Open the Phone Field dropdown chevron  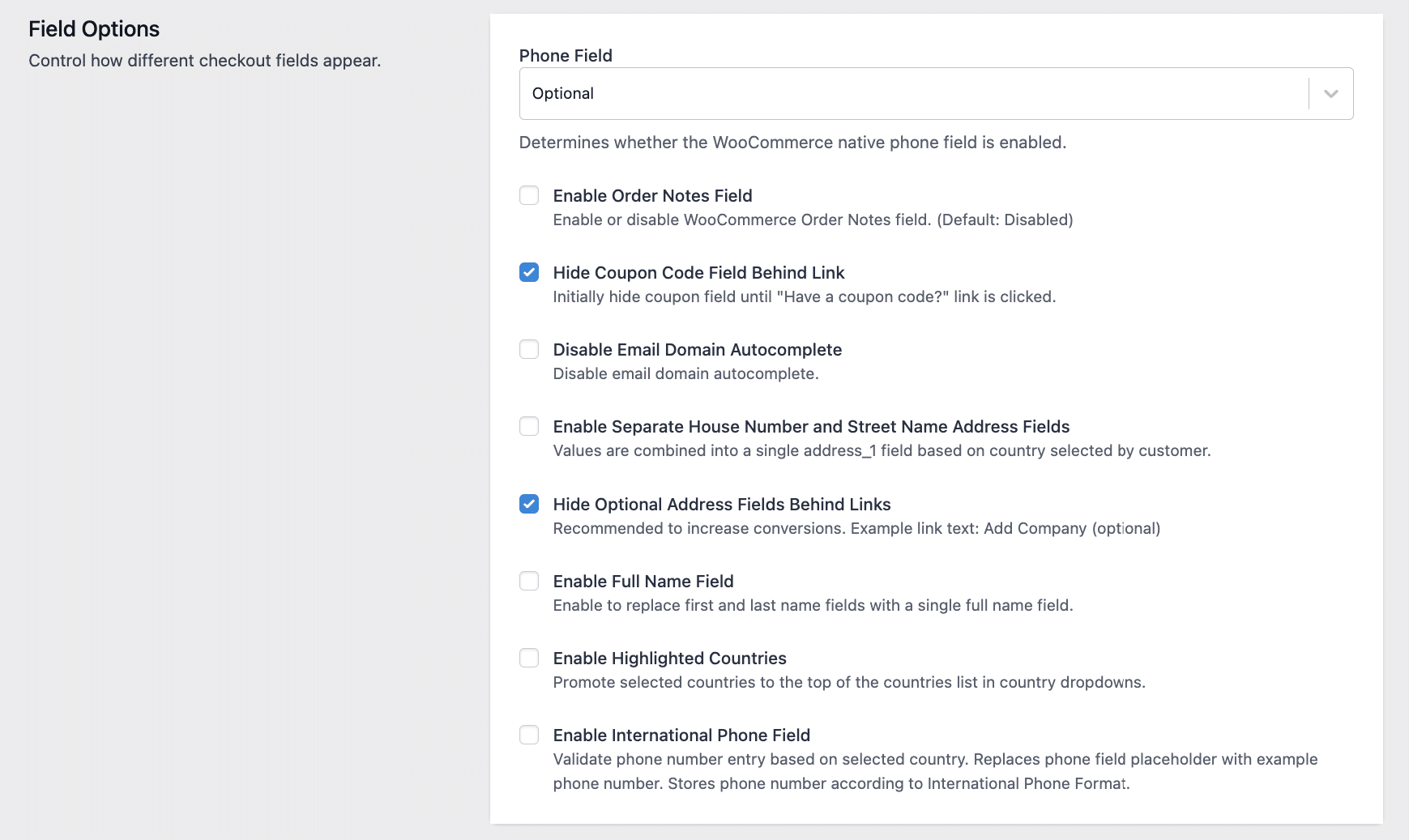1330,94
